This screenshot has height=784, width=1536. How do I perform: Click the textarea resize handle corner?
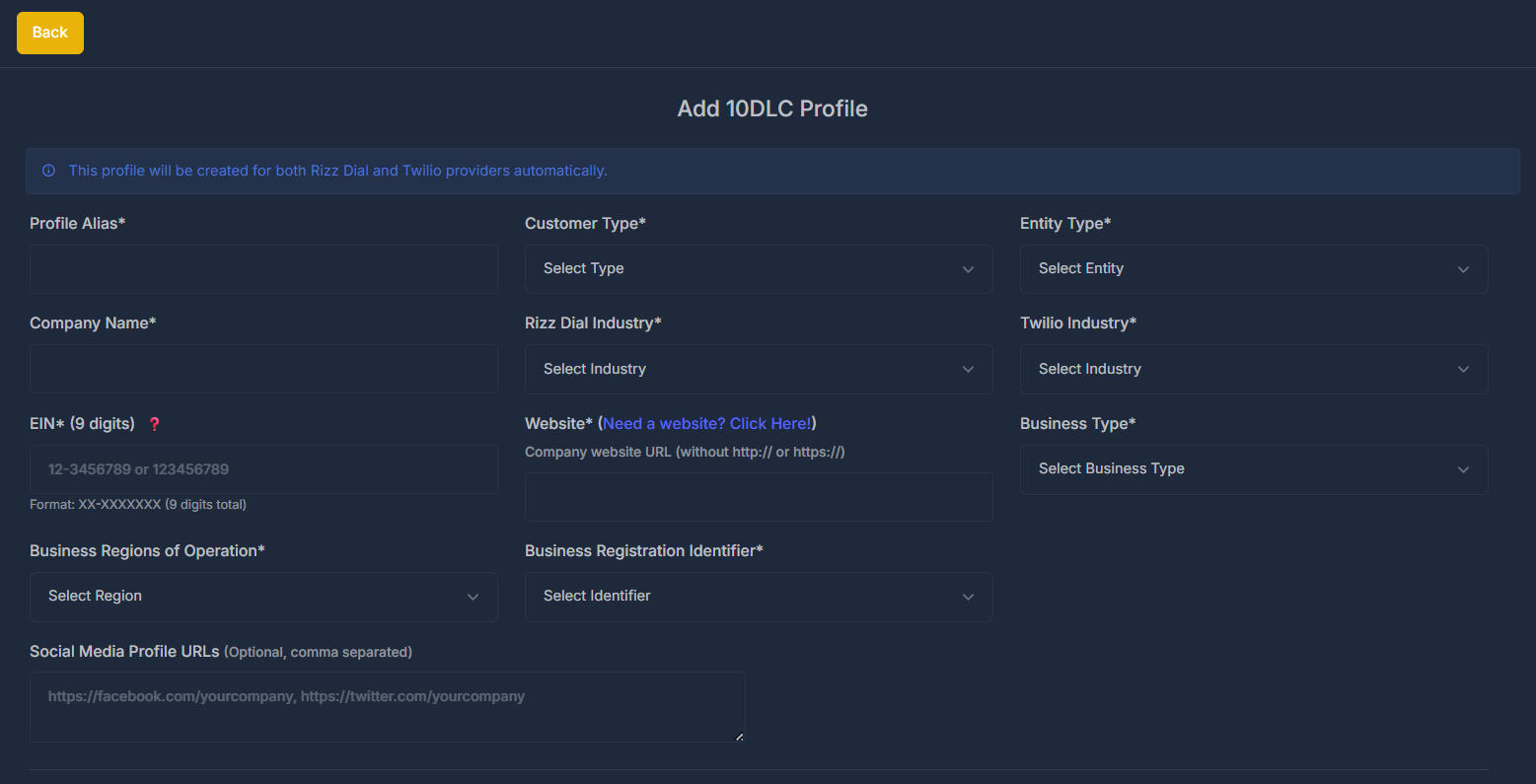(x=739, y=737)
